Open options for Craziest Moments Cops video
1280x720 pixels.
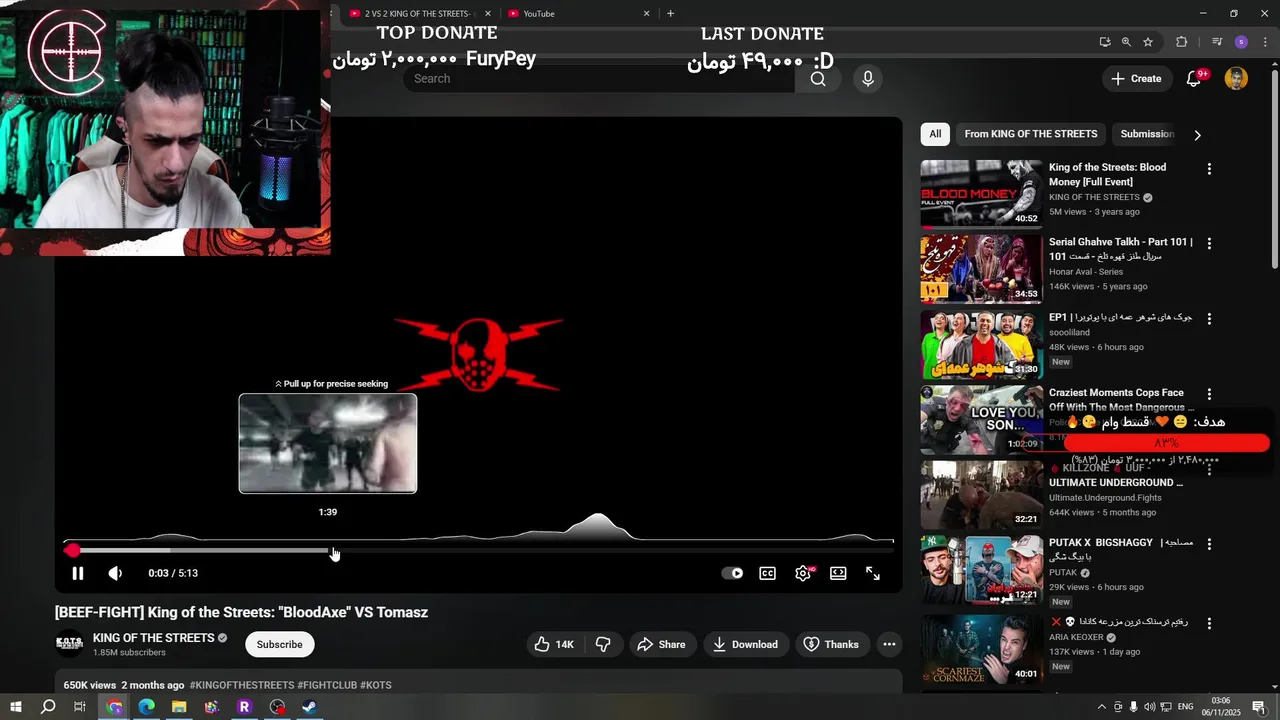pos(1209,394)
